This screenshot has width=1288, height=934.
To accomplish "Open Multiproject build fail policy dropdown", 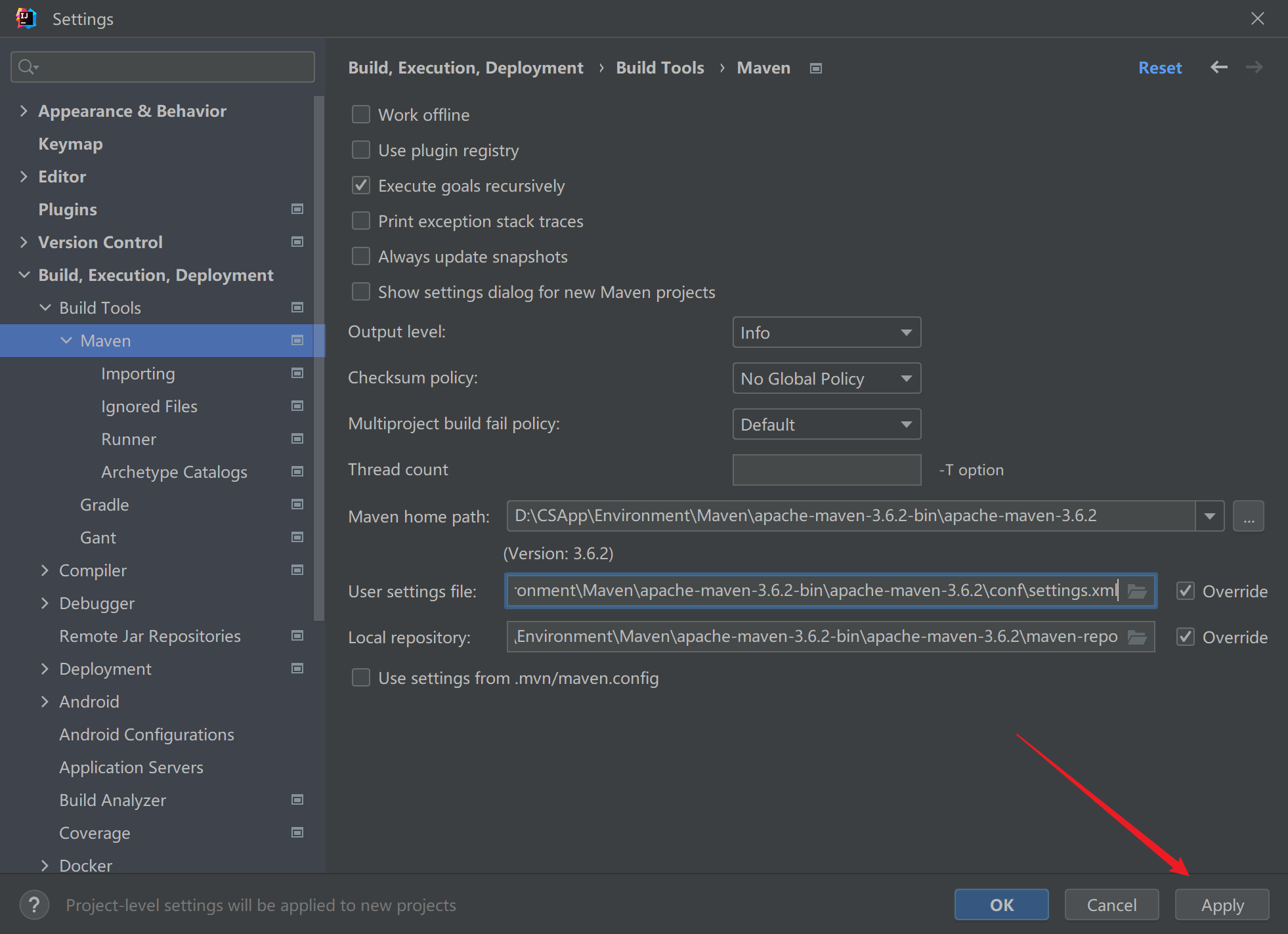I will coord(826,425).
